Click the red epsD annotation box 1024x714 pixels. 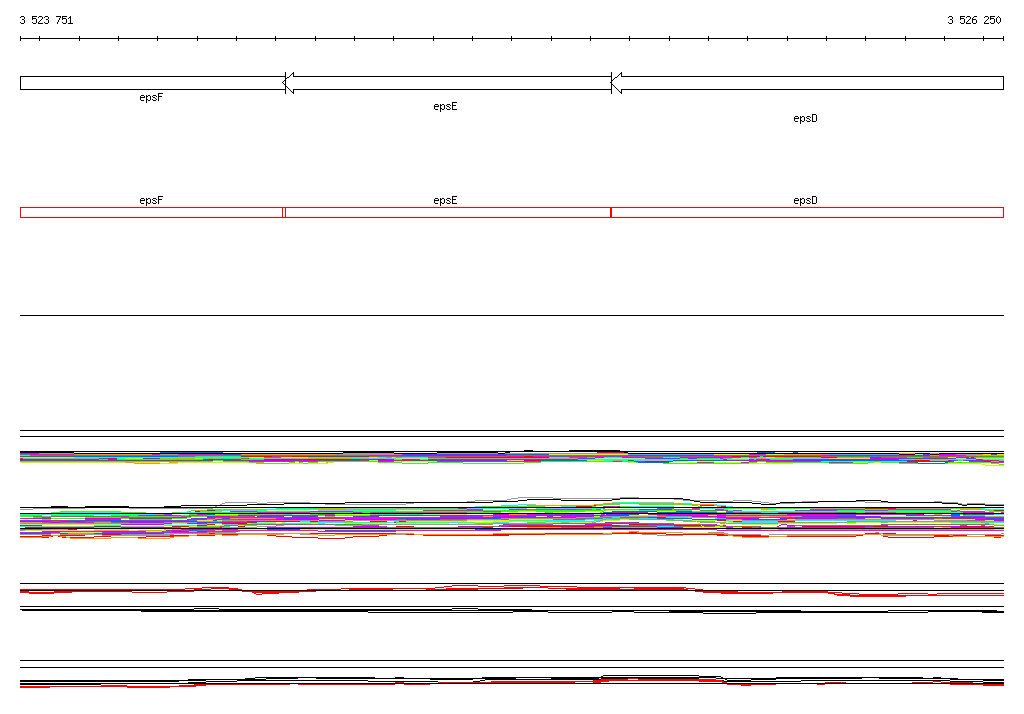click(x=807, y=212)
